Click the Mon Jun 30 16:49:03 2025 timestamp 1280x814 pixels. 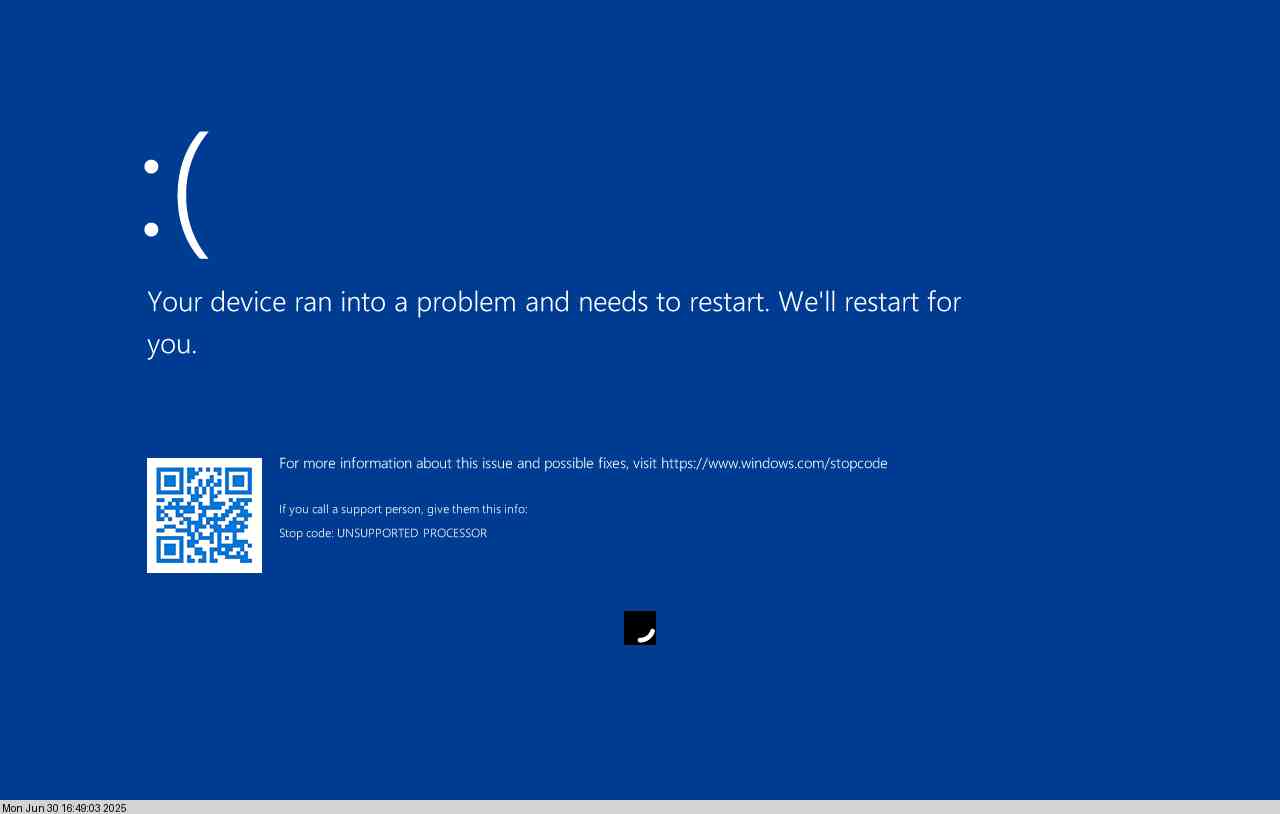[64, 808]
